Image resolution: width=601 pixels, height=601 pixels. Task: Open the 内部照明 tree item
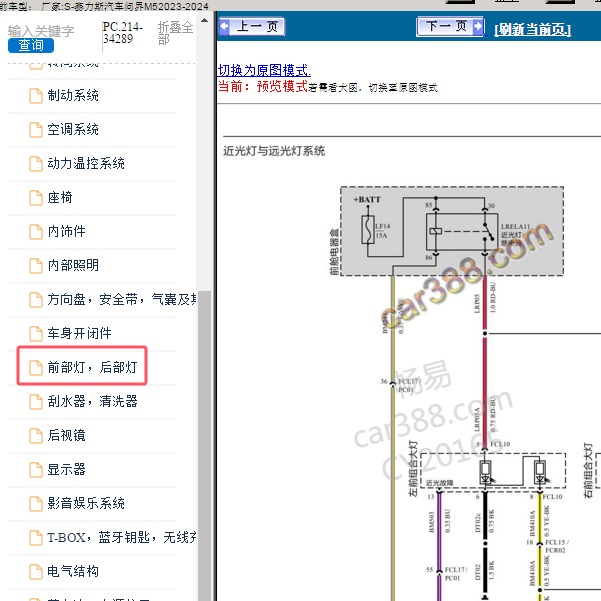(x=73, y=265)
